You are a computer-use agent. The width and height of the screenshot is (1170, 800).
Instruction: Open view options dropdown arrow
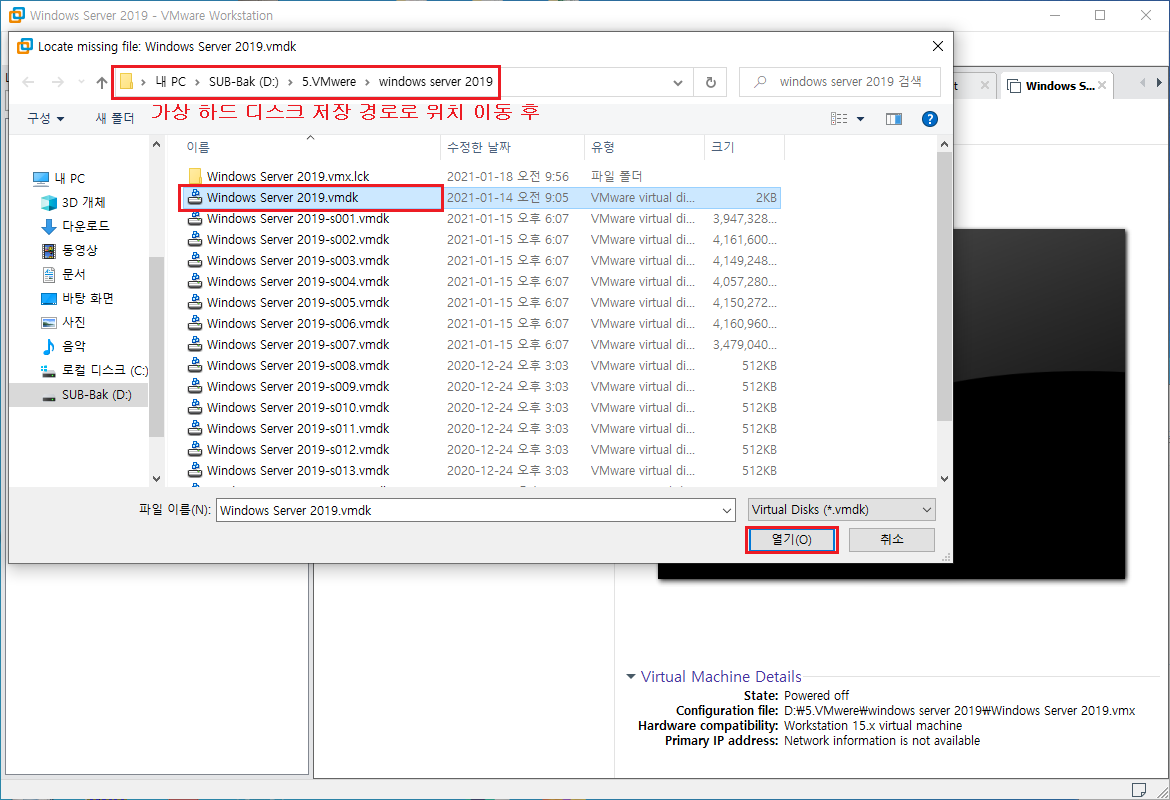pyautogui.click(x=860, y=119)
